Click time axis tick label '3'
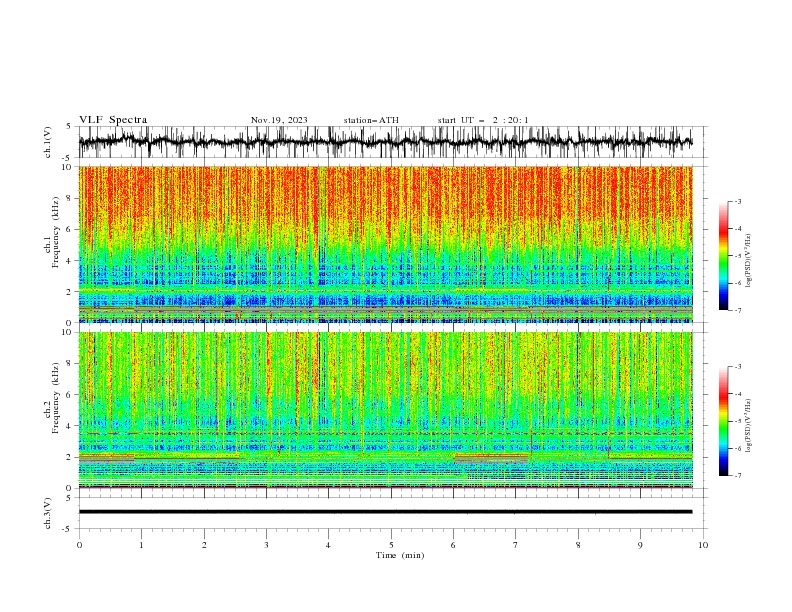792x612 pixels. coord(266,545)
